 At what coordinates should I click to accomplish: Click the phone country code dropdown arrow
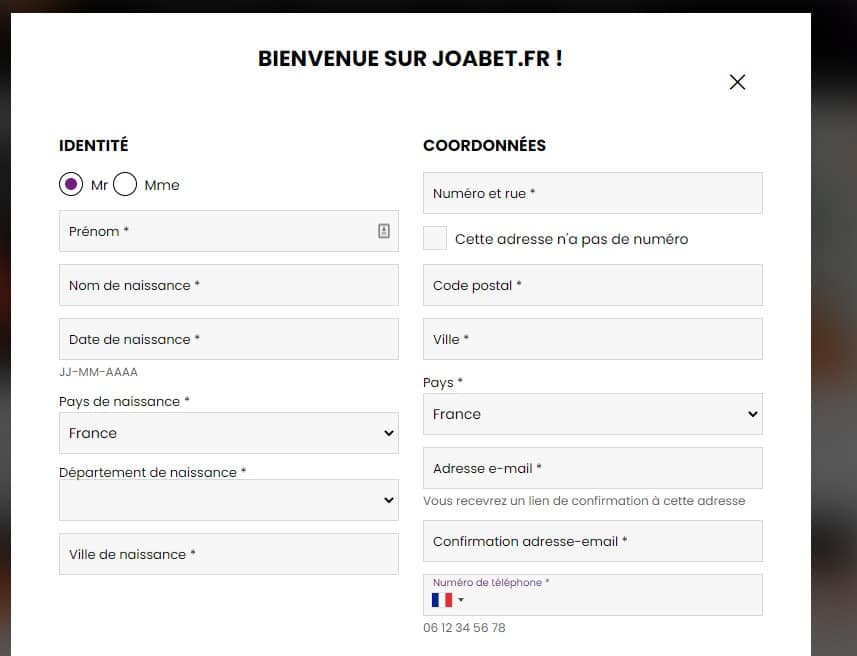(461, 600)
